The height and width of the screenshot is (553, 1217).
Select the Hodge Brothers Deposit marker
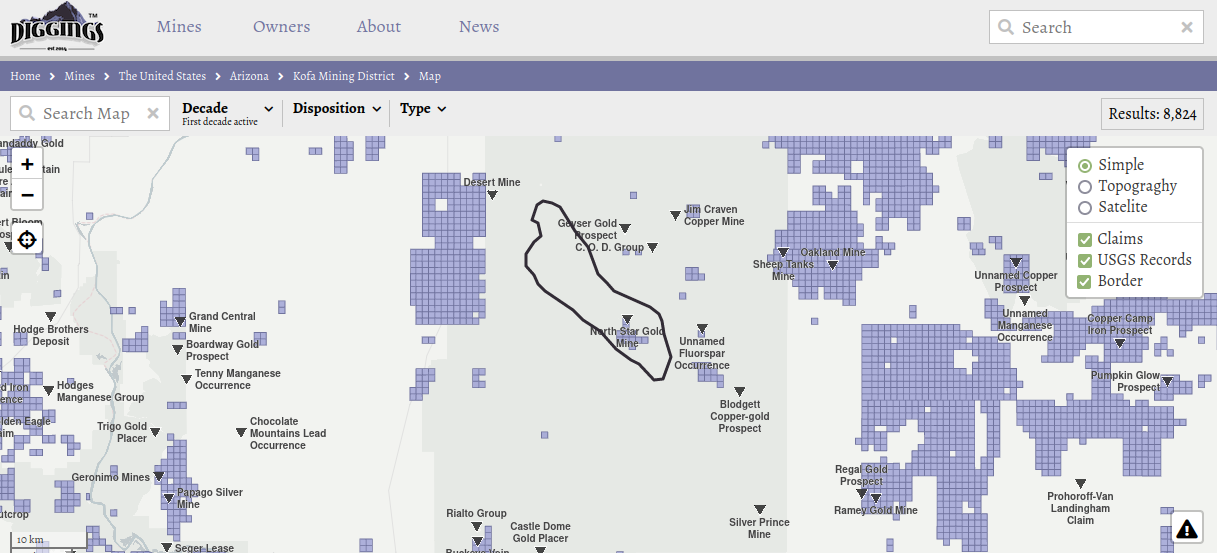point(50,317)
